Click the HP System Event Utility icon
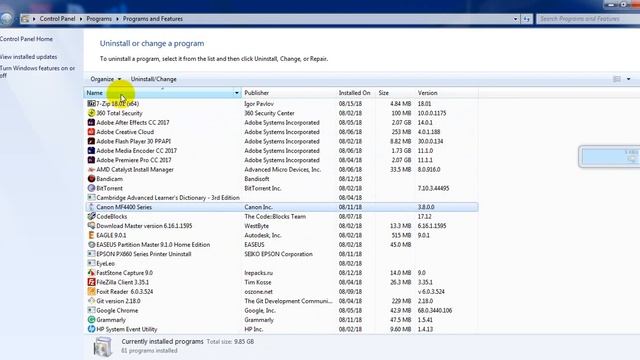The height and width of the screenshot is (360, 640). coord(91,329)
